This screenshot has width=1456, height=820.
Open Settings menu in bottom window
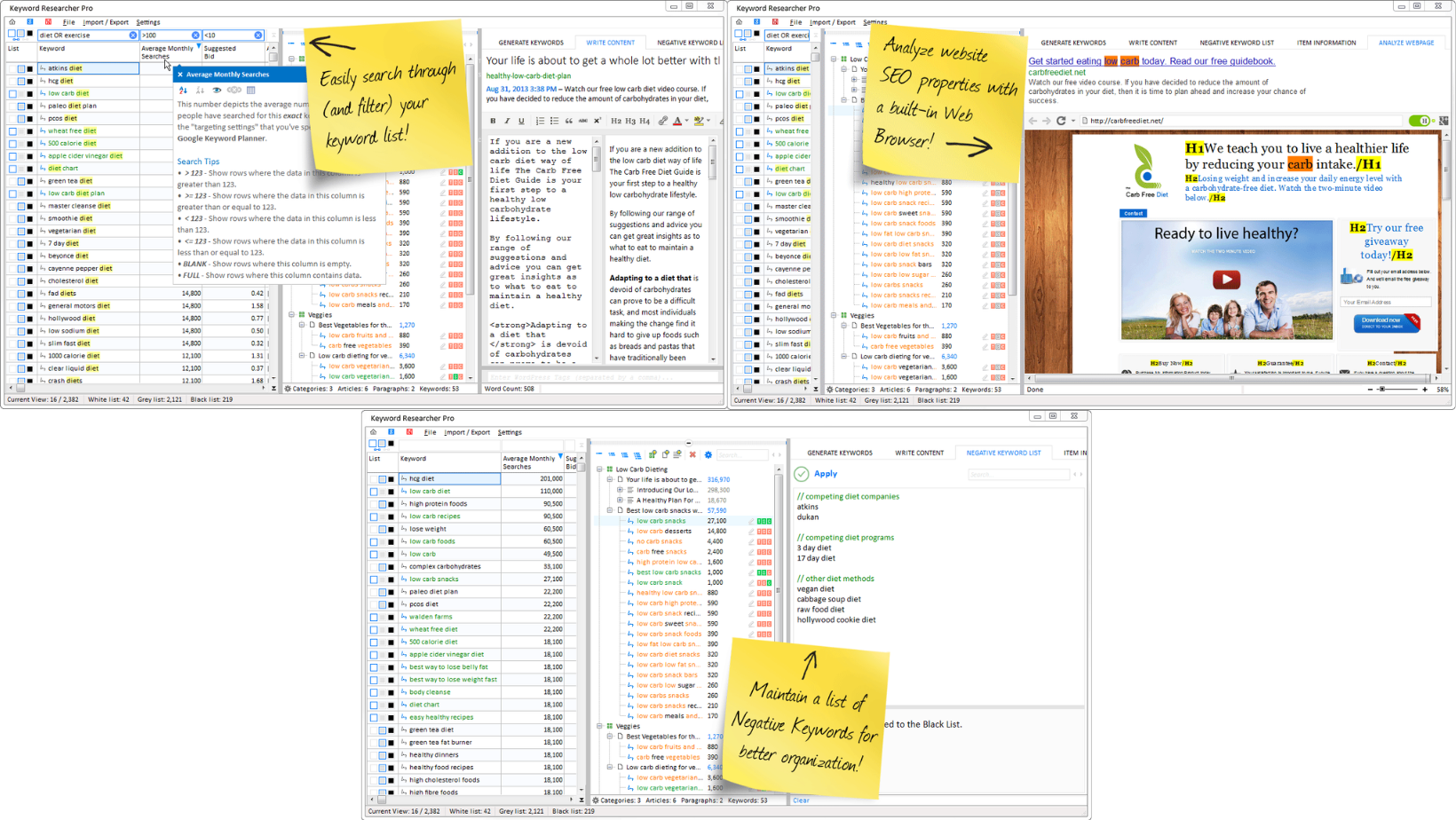[510, 432]
